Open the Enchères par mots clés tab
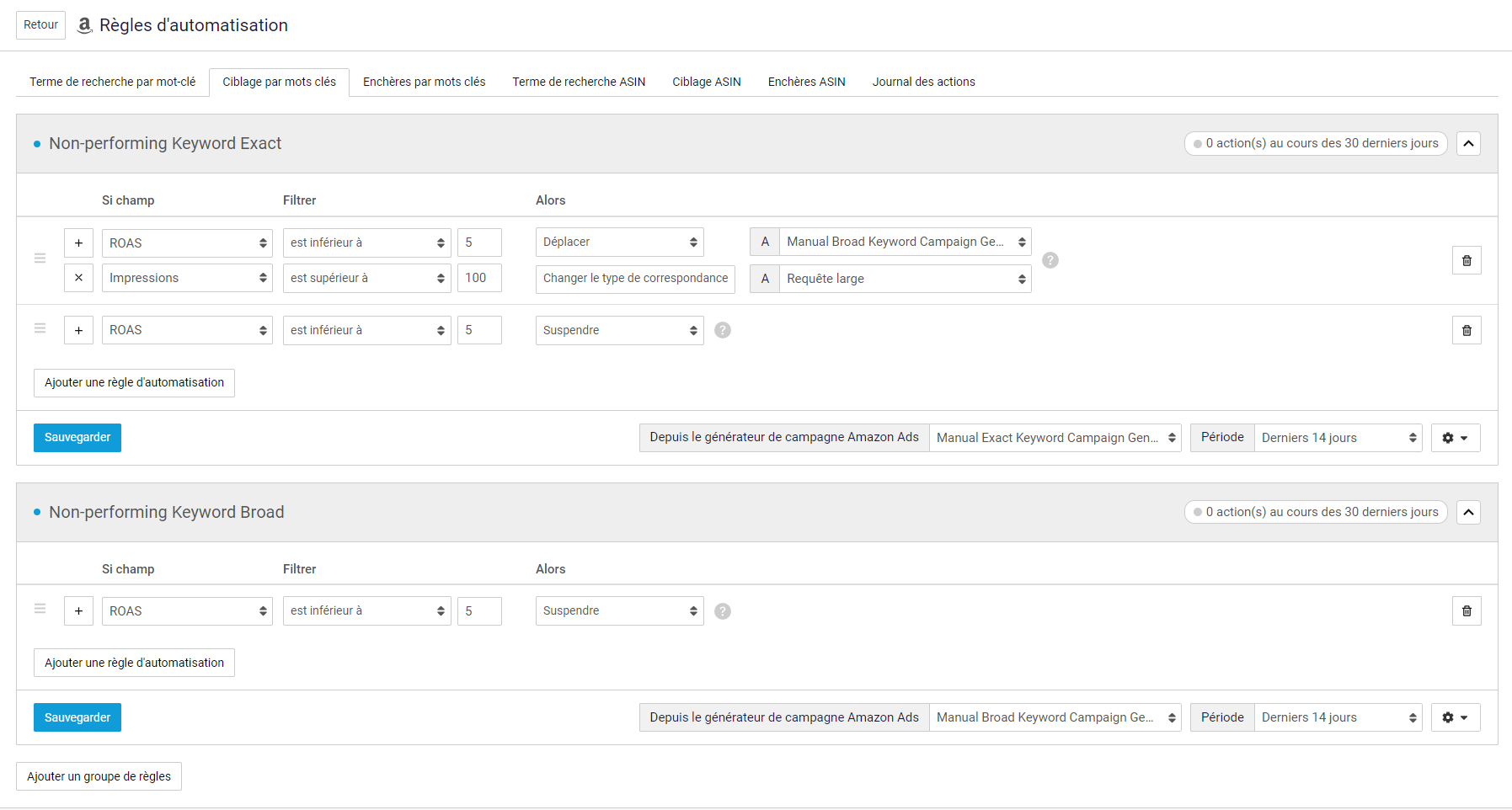 coord(425,82)
